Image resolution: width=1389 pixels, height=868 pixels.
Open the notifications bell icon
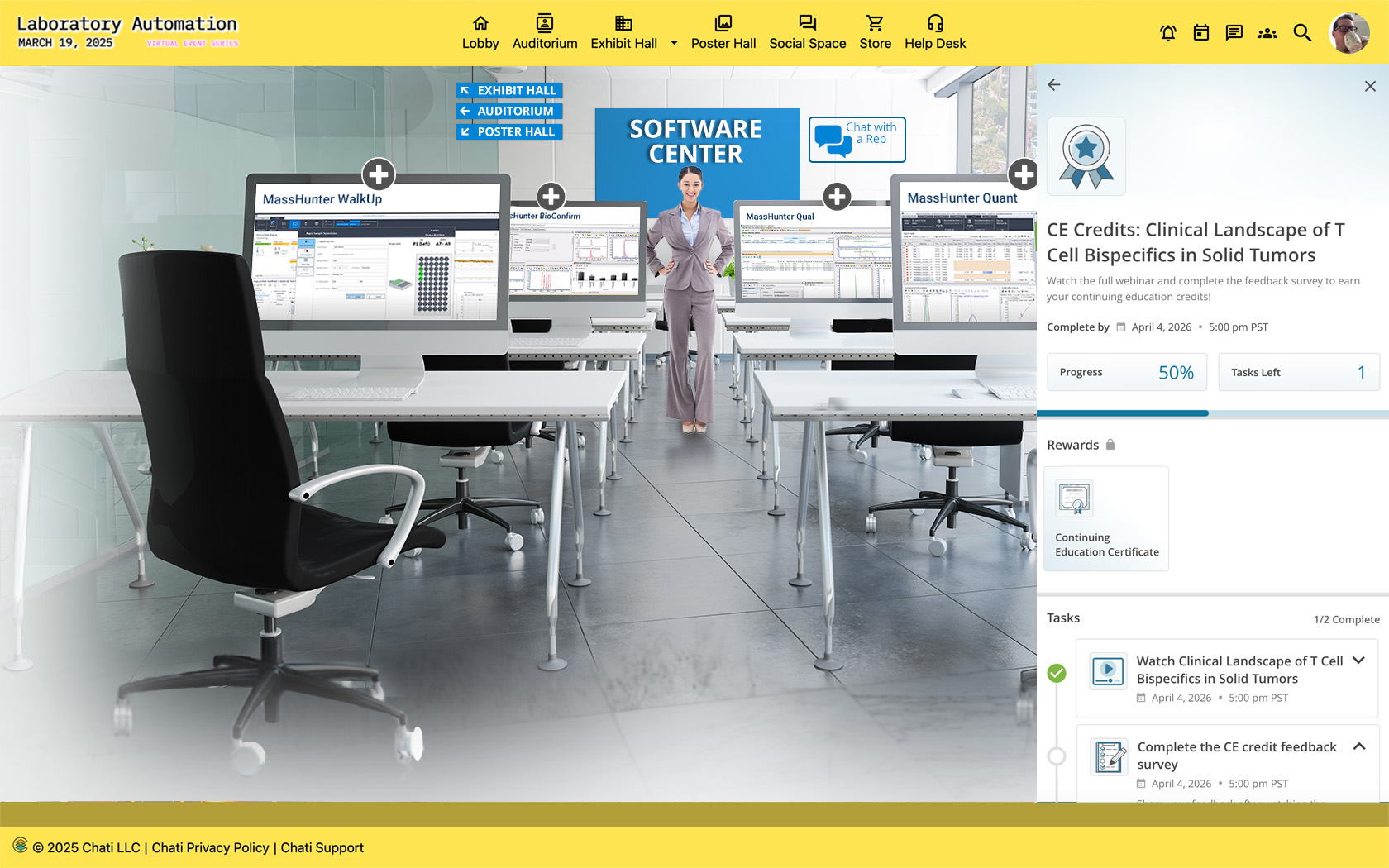tap(1167, 33)
